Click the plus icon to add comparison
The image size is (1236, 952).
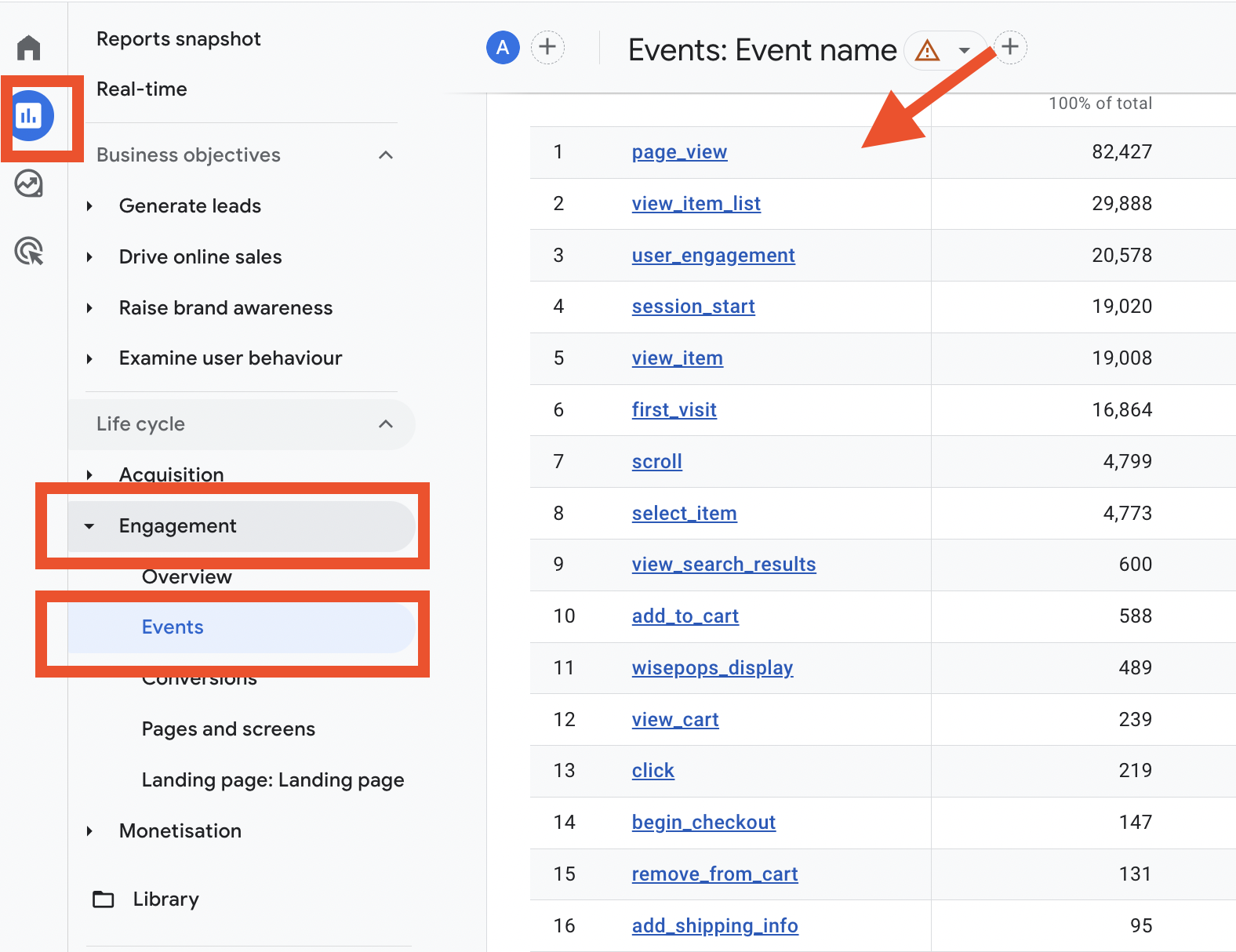click(547, 48)
